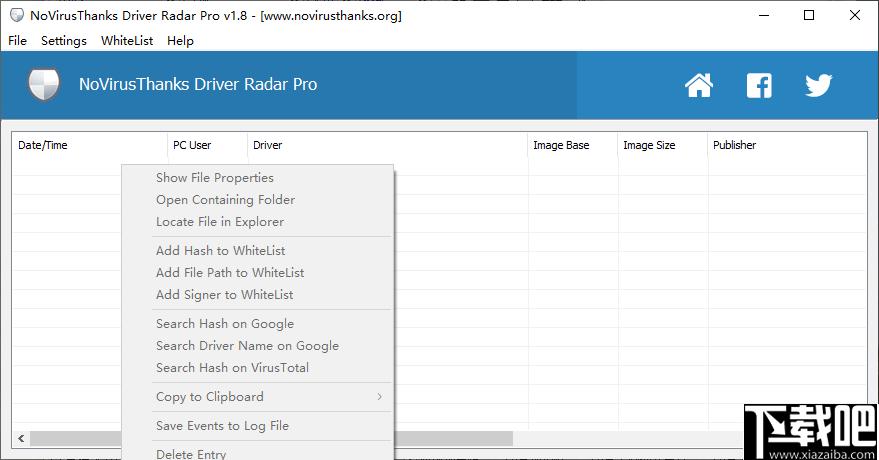Viewport: 879px width, 460px height.
Task: Open the WhiteList menu
Action: tap(127, 40)
